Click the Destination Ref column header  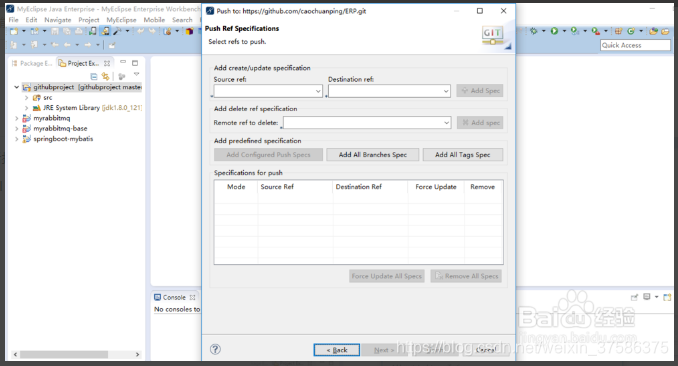[x=370, y=187]
